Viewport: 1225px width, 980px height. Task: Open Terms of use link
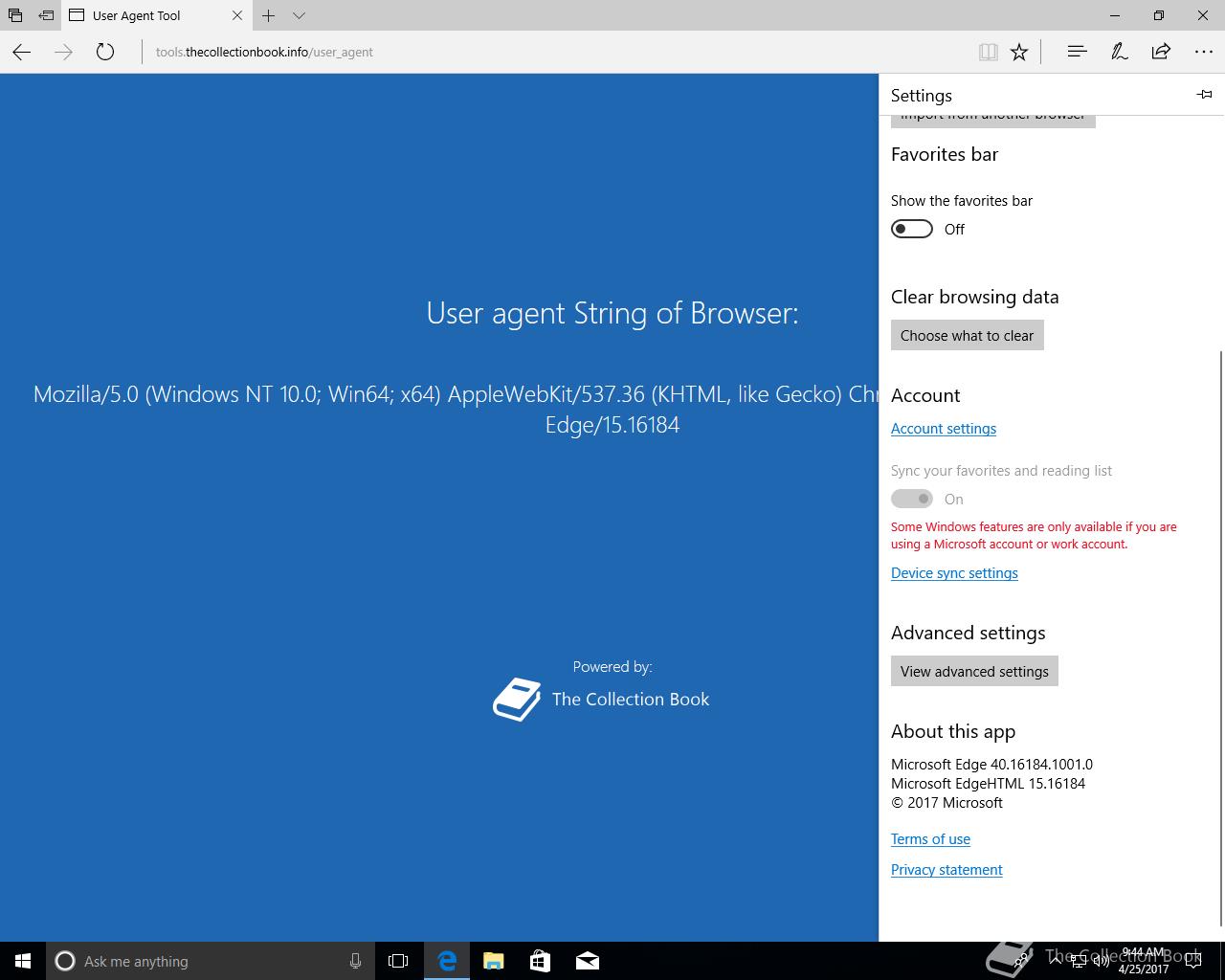pos(930,839)
